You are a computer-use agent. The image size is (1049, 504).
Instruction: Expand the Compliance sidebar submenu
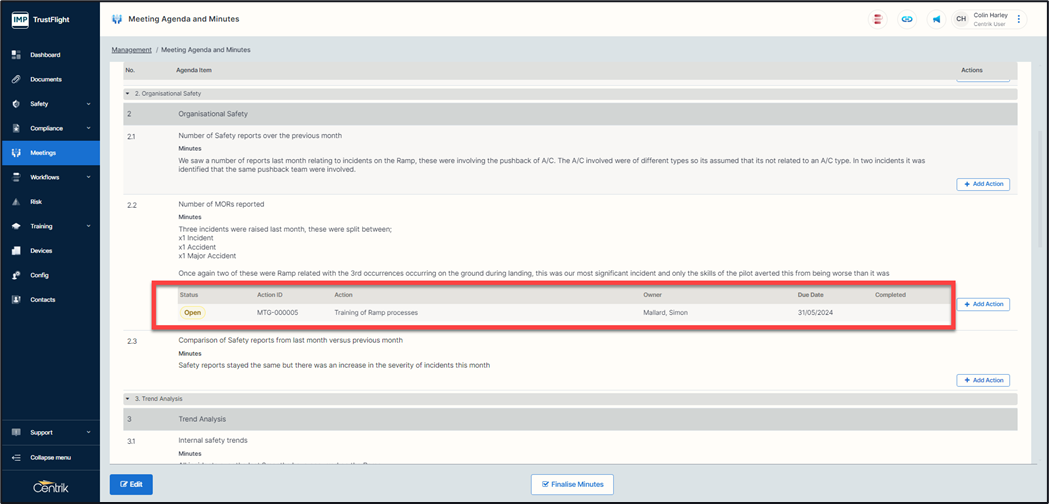tap(89, 128)
